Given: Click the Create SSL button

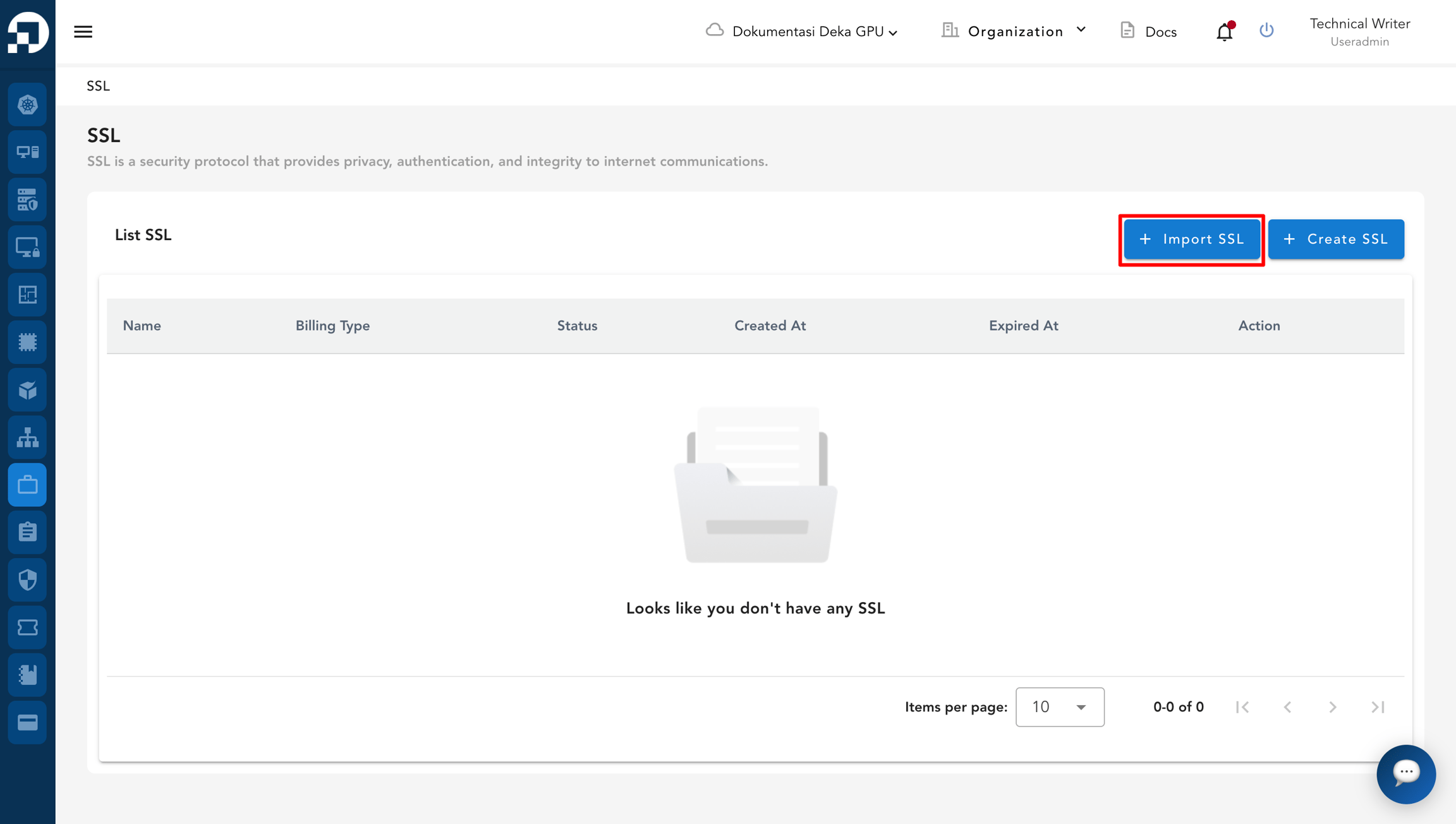Looking at the screenshot, I should click(1336, 239).
